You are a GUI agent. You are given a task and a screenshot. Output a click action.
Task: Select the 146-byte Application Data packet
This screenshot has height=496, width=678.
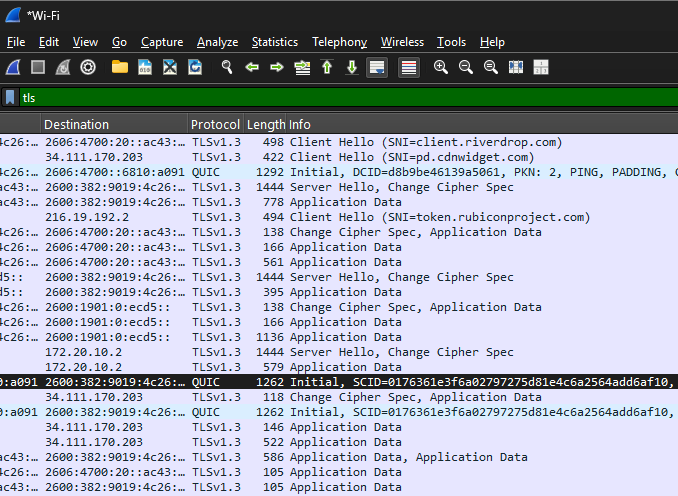tap(339, 427)
